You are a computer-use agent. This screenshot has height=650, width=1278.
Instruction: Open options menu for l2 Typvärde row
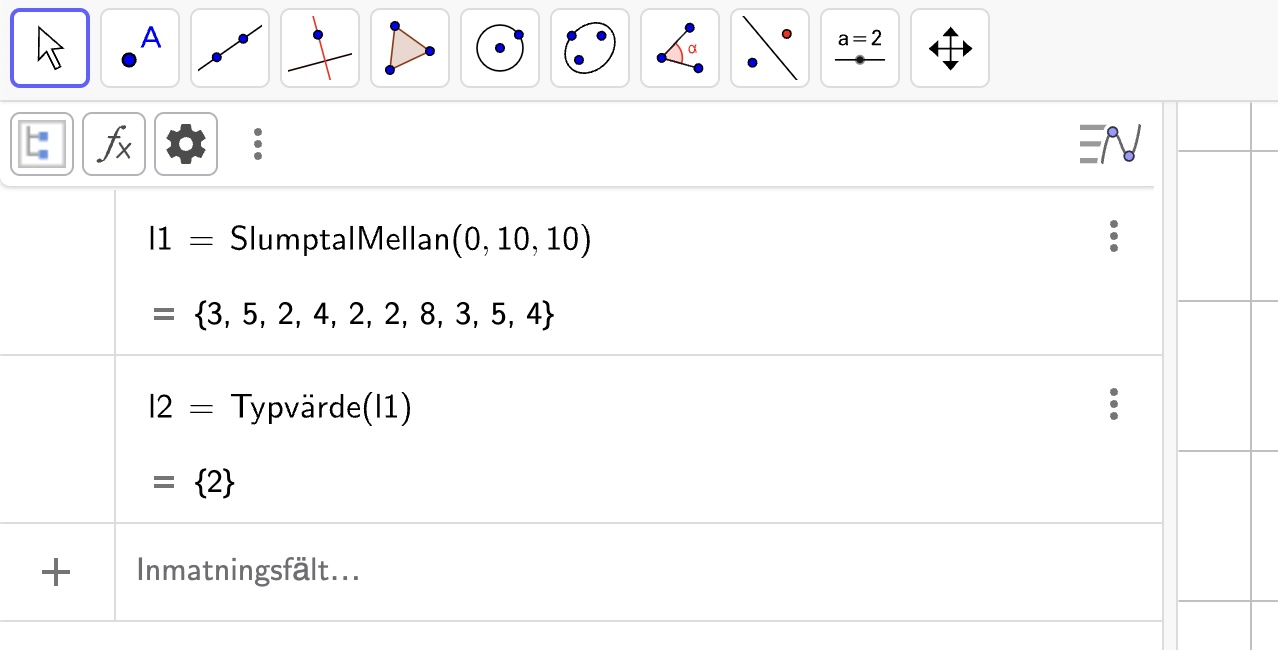pos(1114,404)
